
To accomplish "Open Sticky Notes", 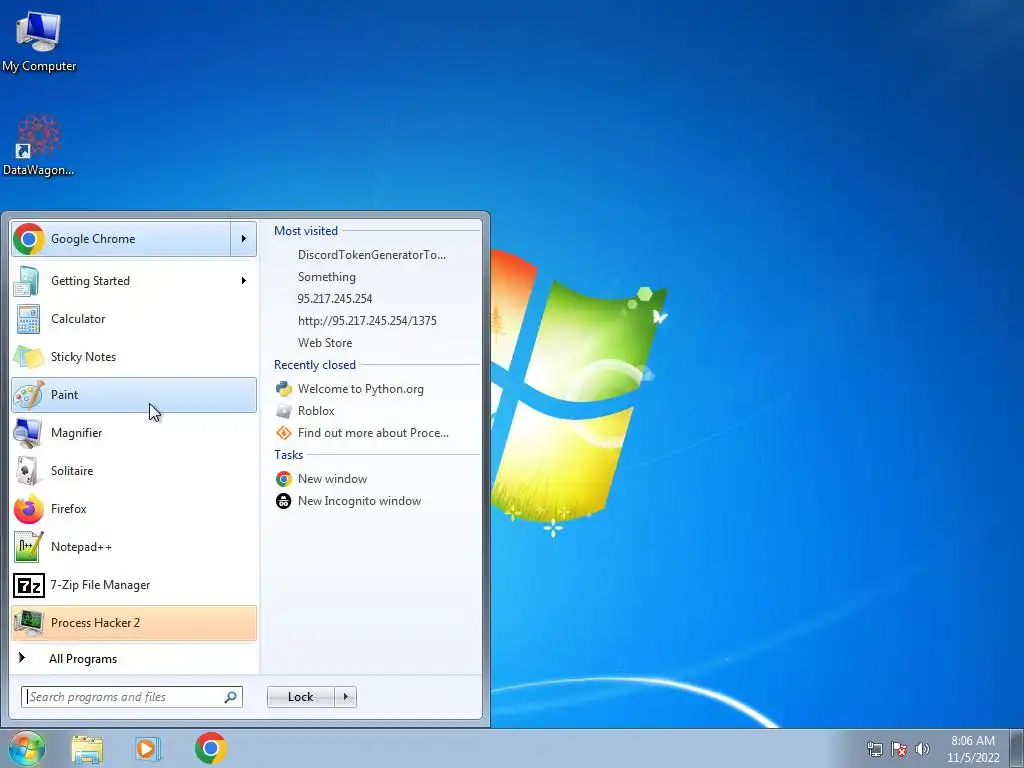I will [134, 357].
